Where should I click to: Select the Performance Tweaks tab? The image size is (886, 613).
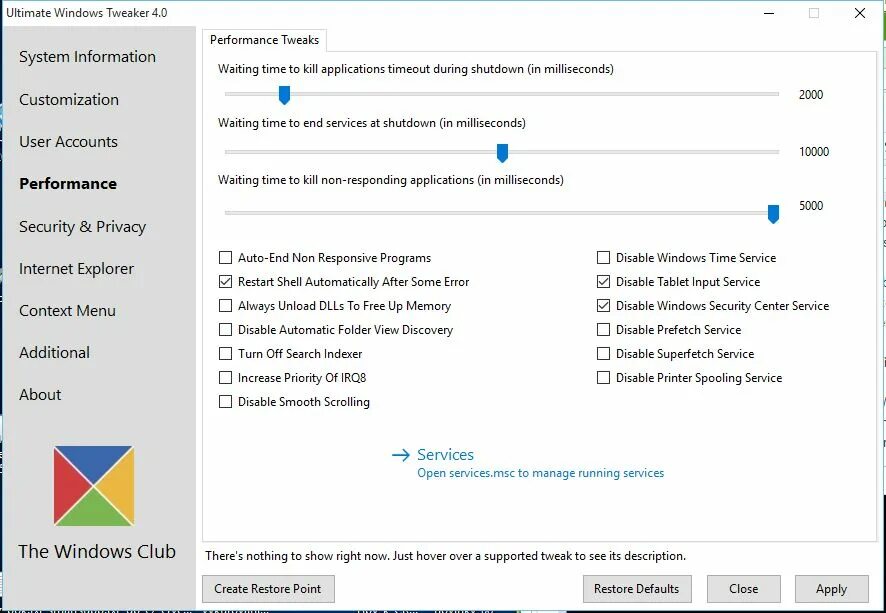[x=264, y=40]
